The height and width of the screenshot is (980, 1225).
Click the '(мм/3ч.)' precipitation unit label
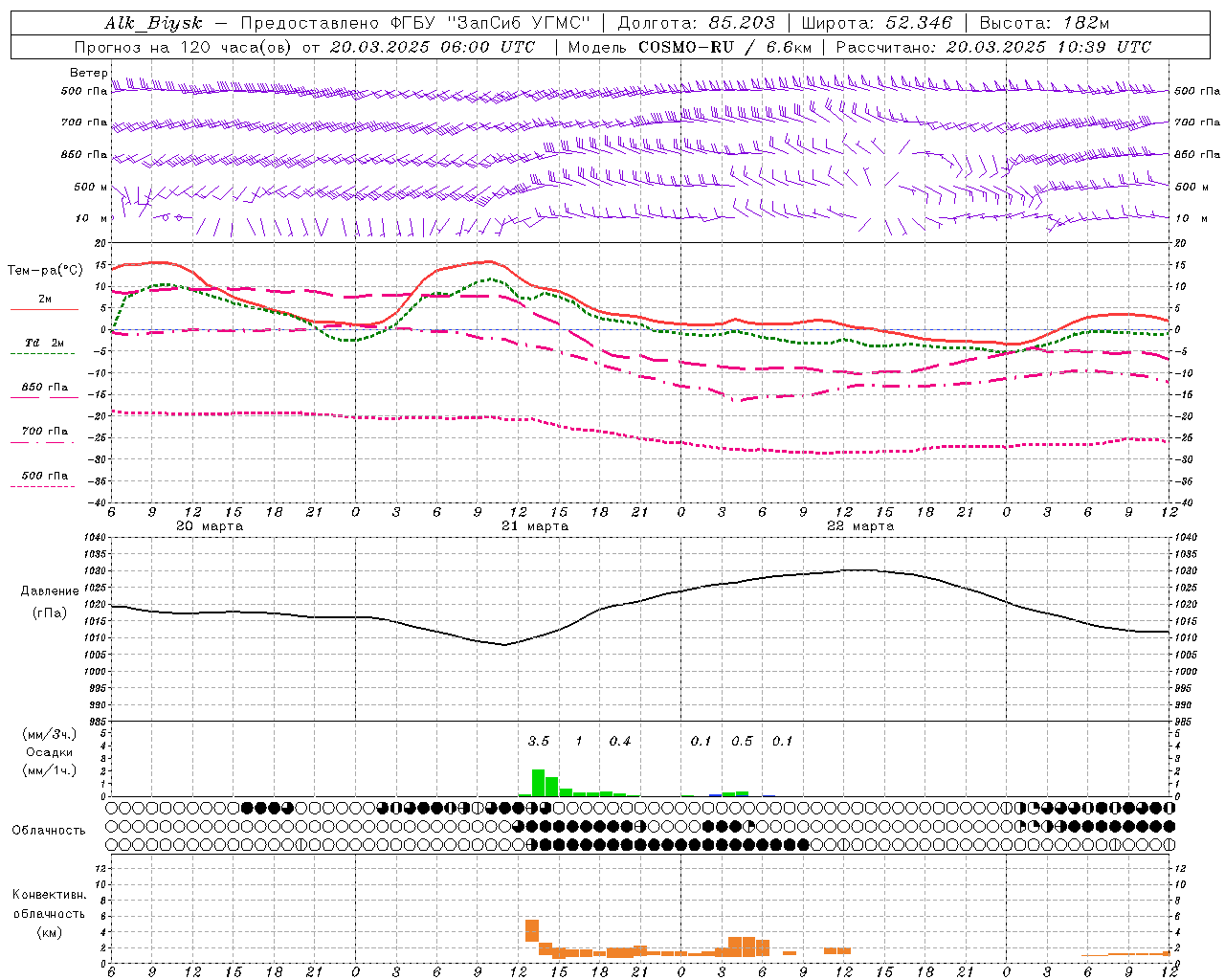click(50, 735)
